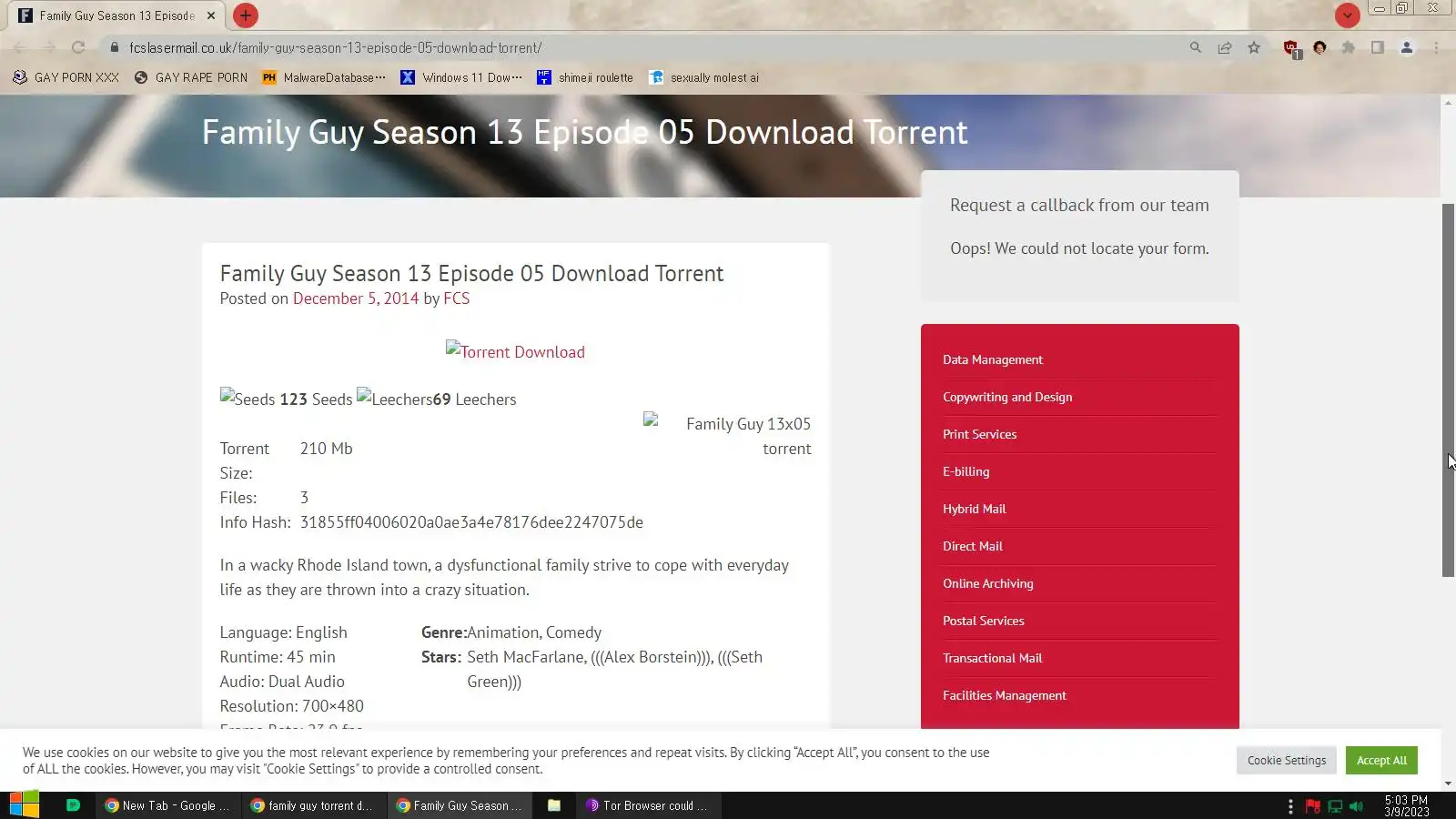This screenshot has width=1456, height=819.
Task: View site information via the lock icon
Action: (x=115, y=47)
